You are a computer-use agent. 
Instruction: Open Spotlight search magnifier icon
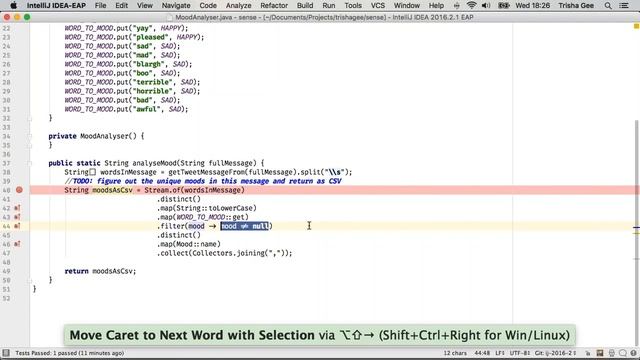(x=608, y=5)
